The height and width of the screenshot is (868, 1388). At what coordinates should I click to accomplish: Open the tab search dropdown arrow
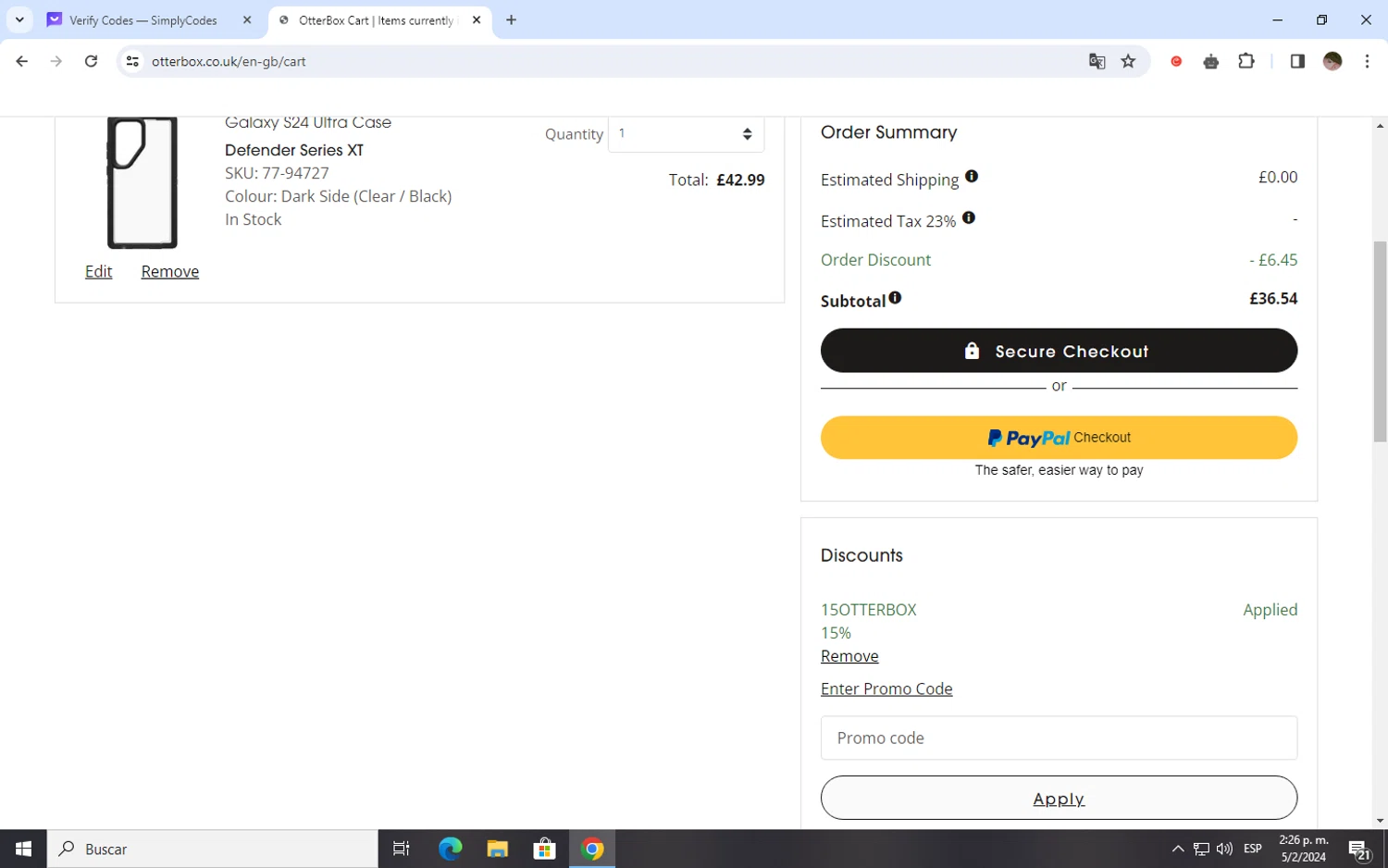pyautogui.click(x=19, y=19)
